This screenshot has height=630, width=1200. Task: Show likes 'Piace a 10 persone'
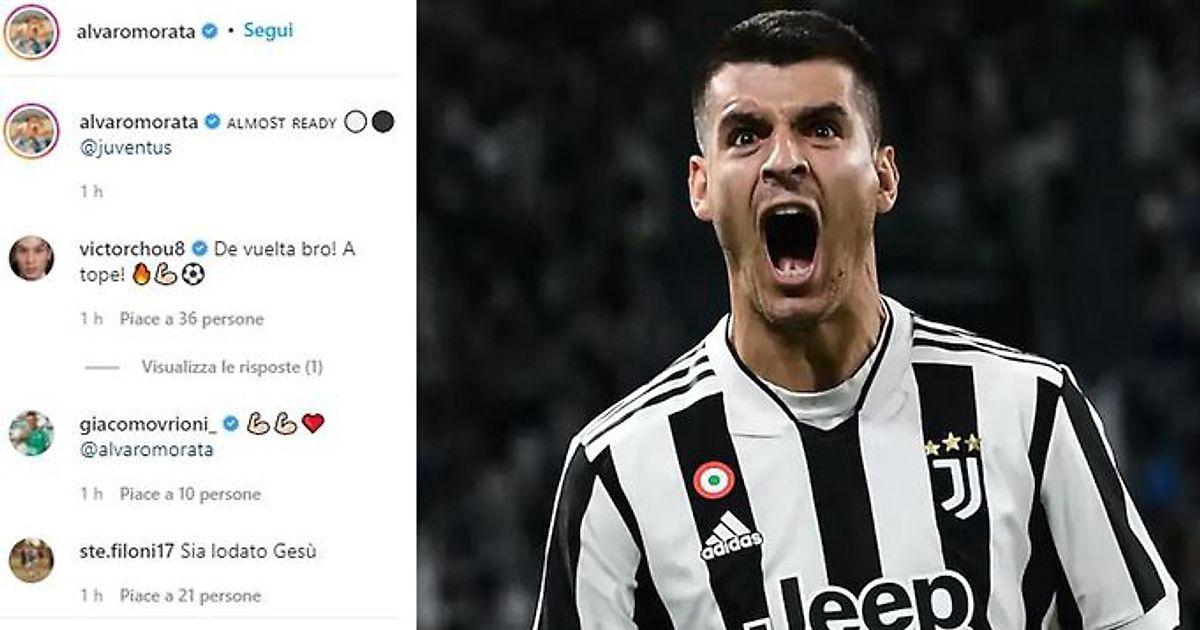[190, 494]
